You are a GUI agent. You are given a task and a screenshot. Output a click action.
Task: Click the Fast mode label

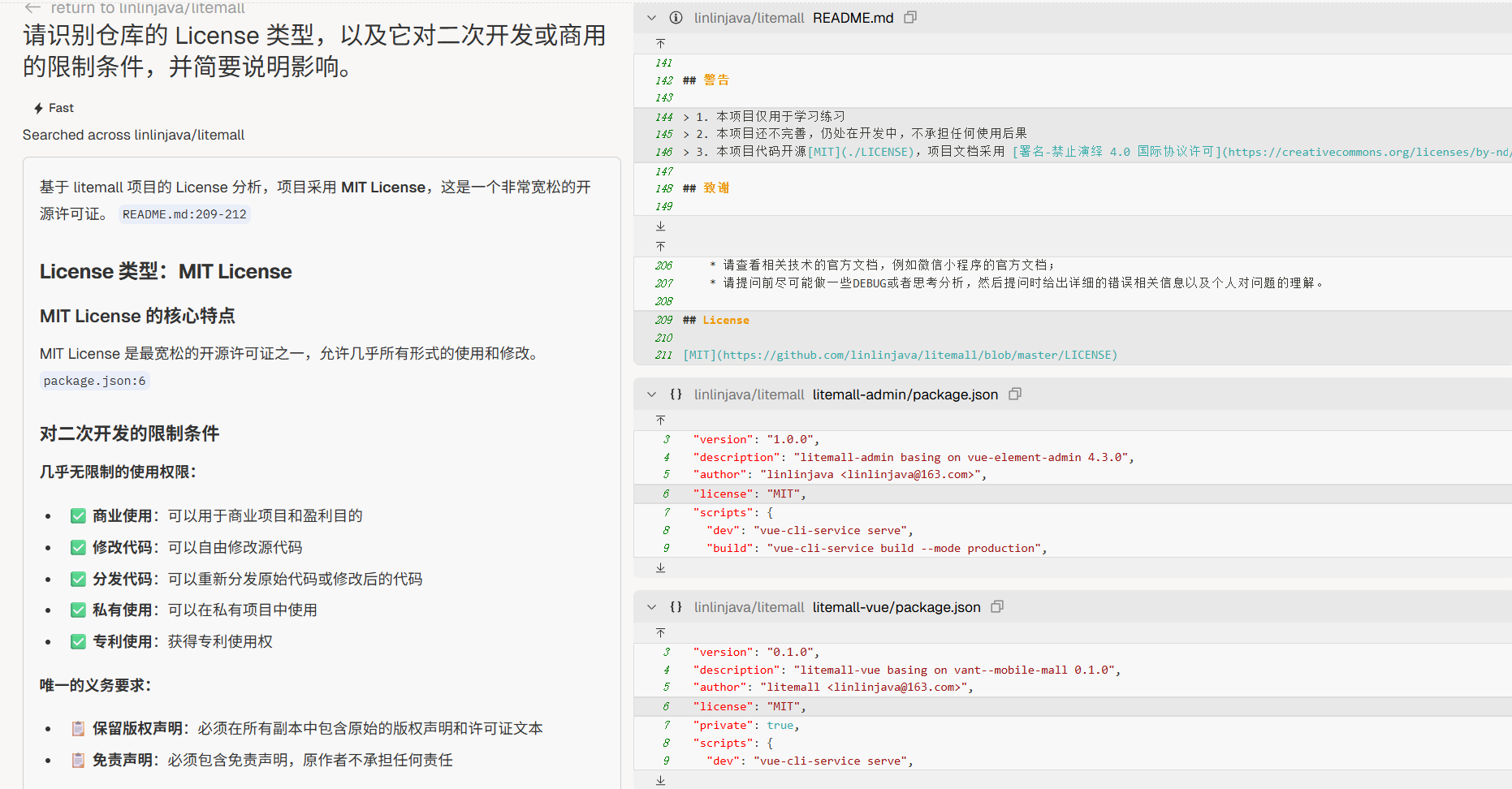pos(54,108)
